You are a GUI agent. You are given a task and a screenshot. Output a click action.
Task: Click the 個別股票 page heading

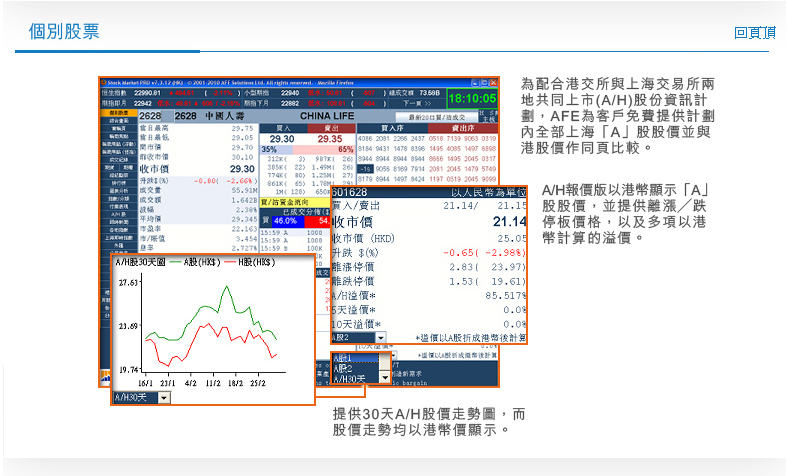pyautogui.click(x=64, y=32)
